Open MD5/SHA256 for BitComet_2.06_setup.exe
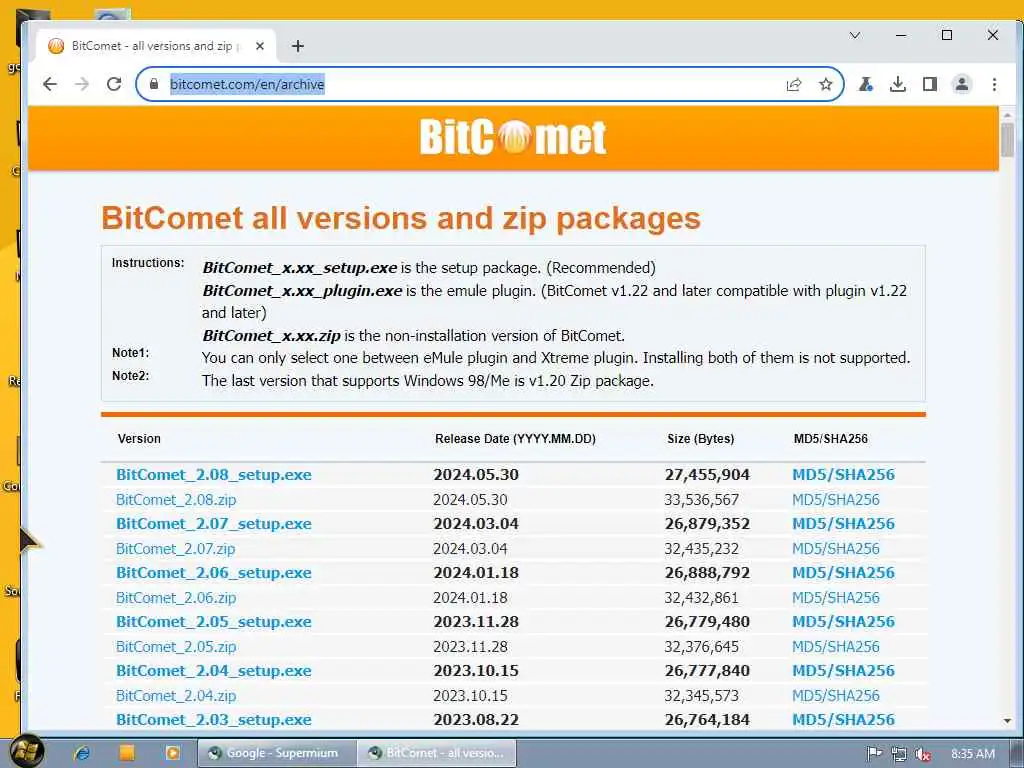 click(x=843, y=573)
